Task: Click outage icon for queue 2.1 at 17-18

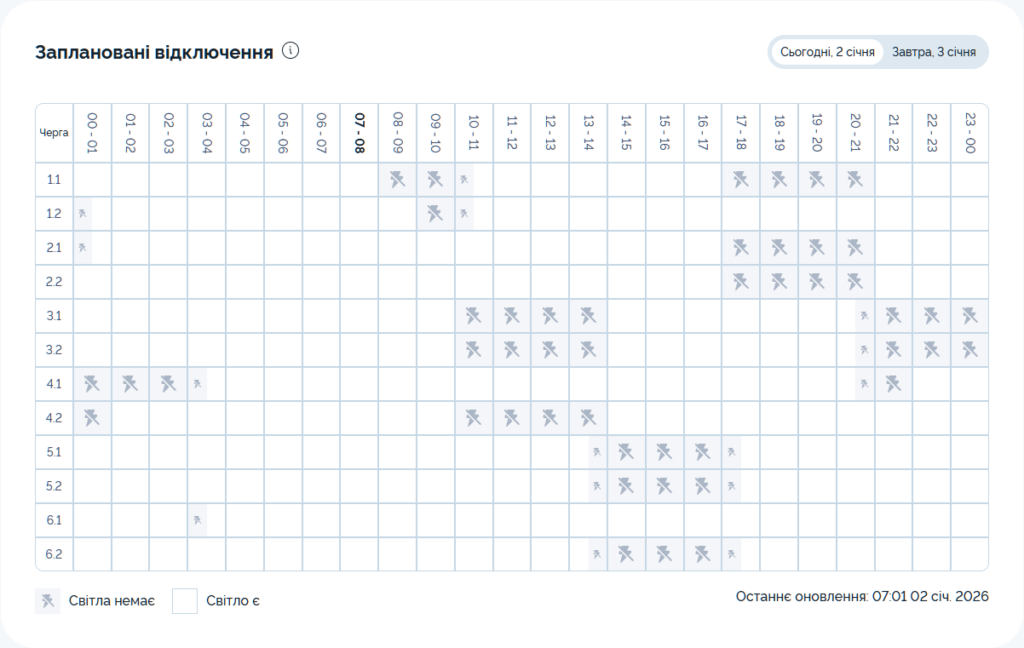Action: pyautogui.click(x=741, y=248)
